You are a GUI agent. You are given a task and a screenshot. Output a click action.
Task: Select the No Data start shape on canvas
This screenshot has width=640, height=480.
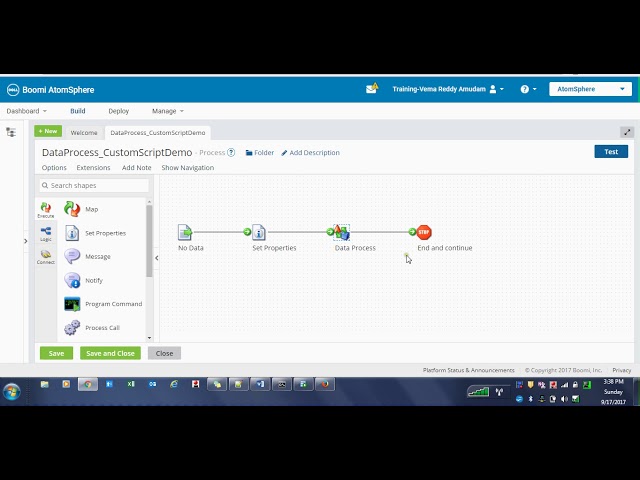(185, 232)
